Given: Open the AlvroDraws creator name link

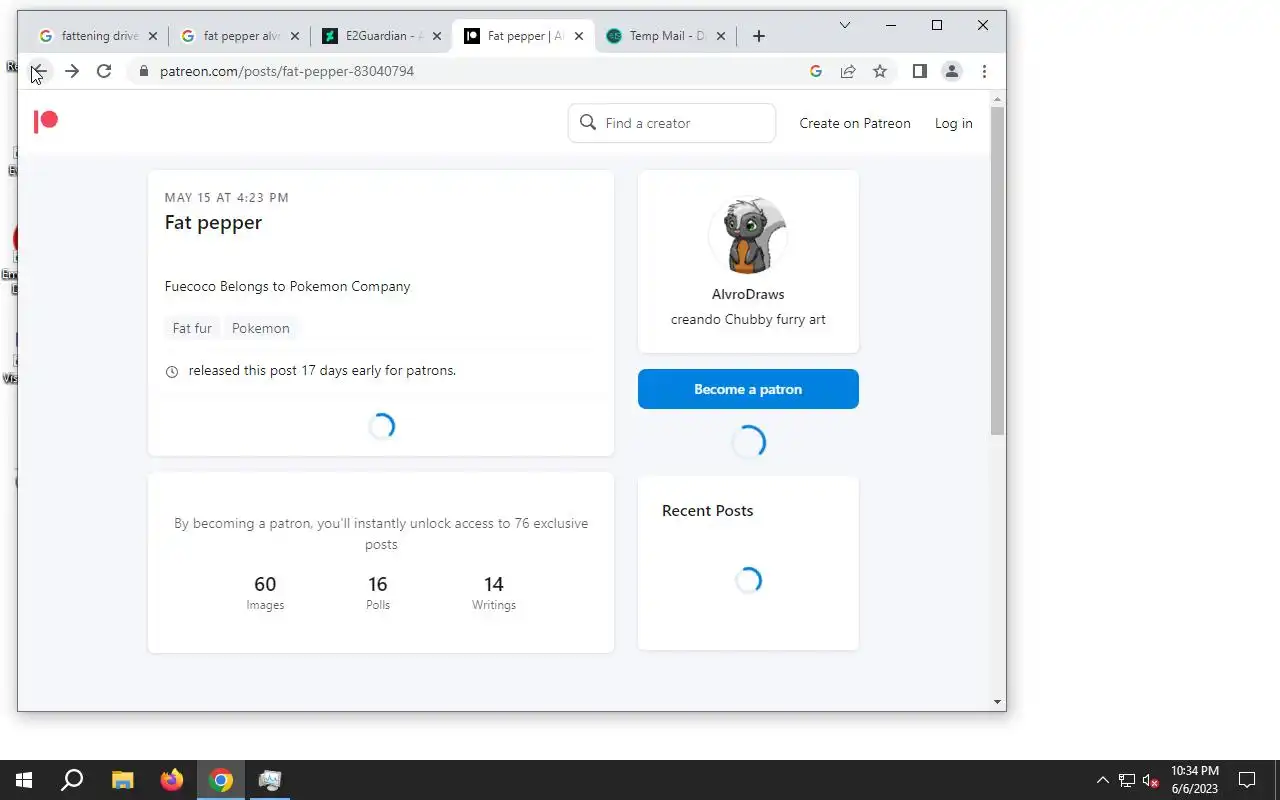Looking at the screenshot, I should tap(748, 294).
